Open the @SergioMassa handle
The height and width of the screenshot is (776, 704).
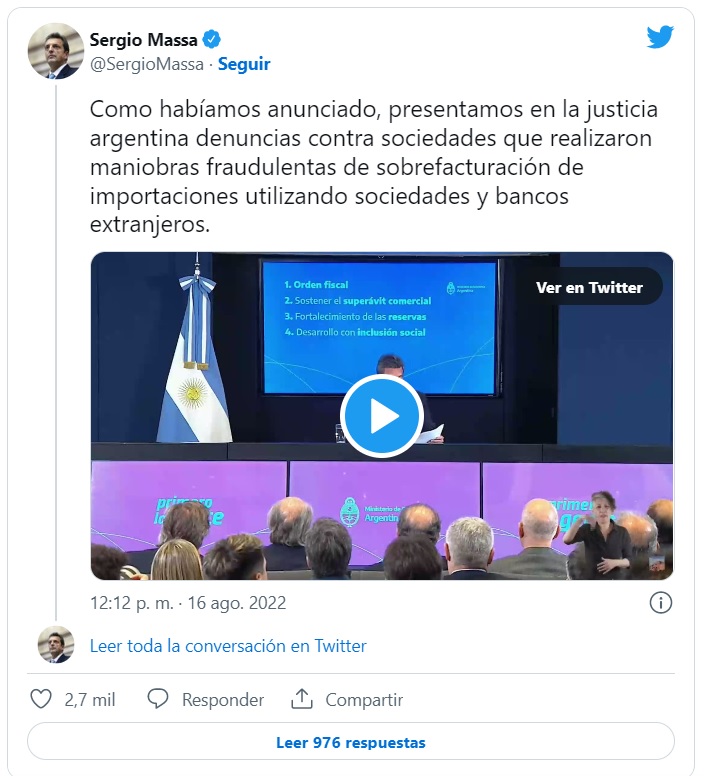pyautogui.click(x=147, y=64)
